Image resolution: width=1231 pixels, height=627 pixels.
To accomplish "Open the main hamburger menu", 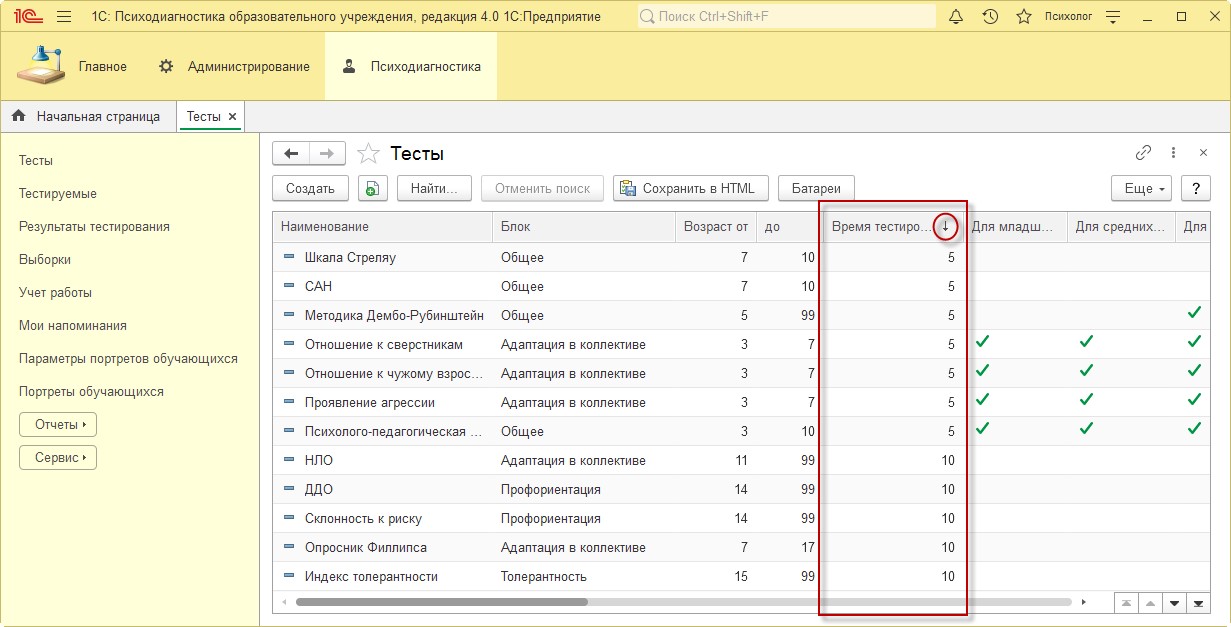I will point(65,16).
